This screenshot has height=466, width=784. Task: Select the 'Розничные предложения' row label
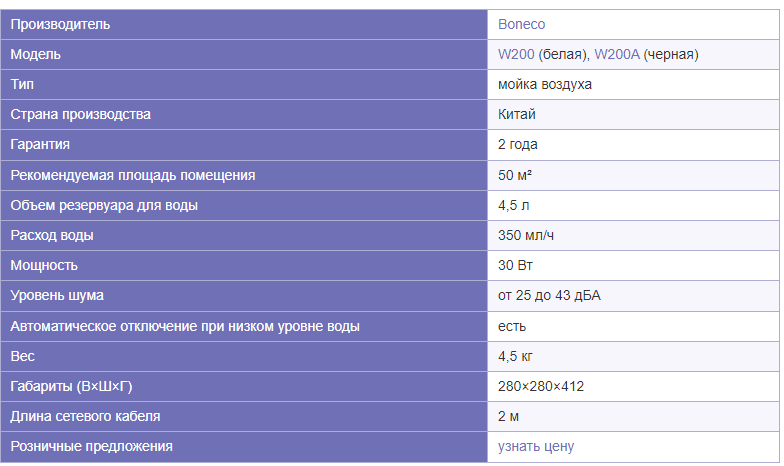pyautogui.click(x=92, y=446)
